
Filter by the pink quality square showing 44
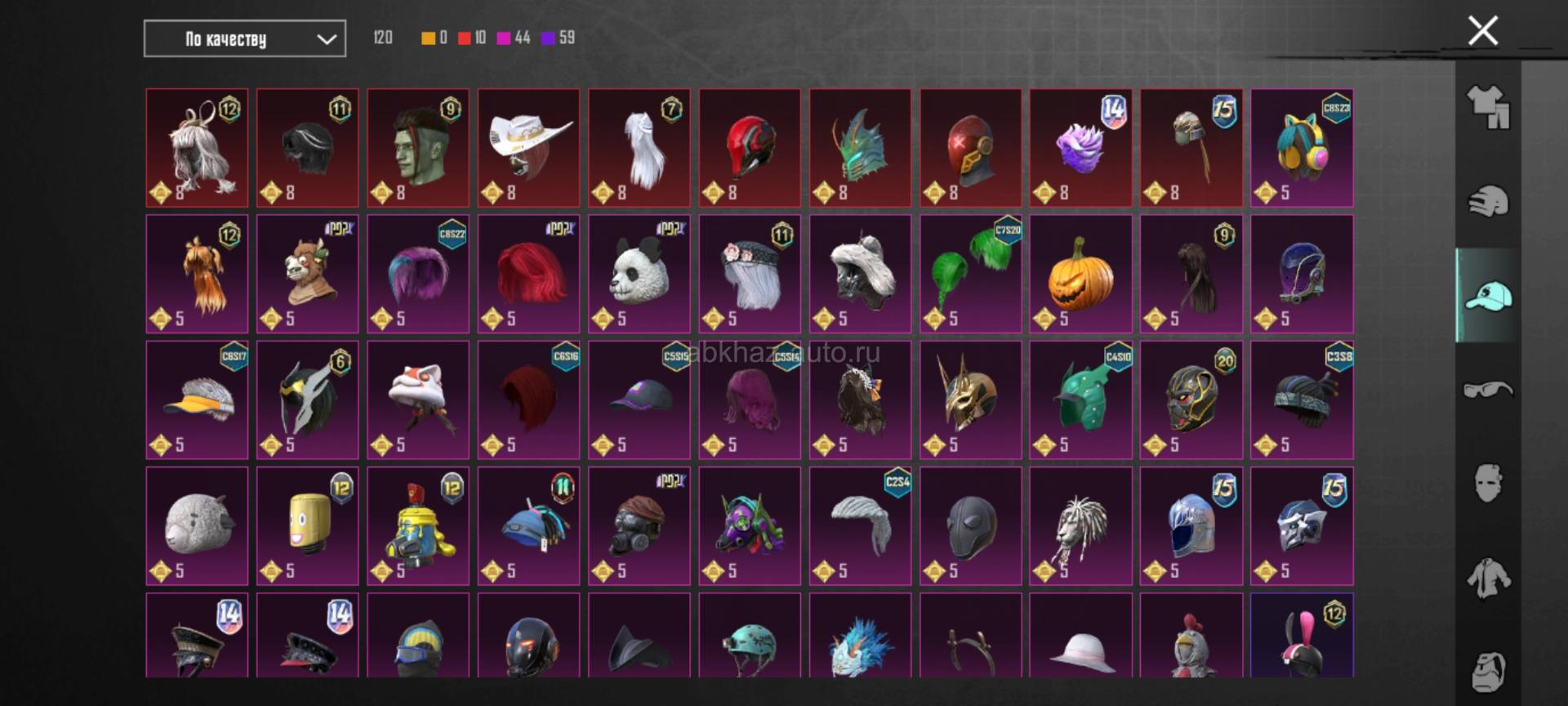point(503,38)
